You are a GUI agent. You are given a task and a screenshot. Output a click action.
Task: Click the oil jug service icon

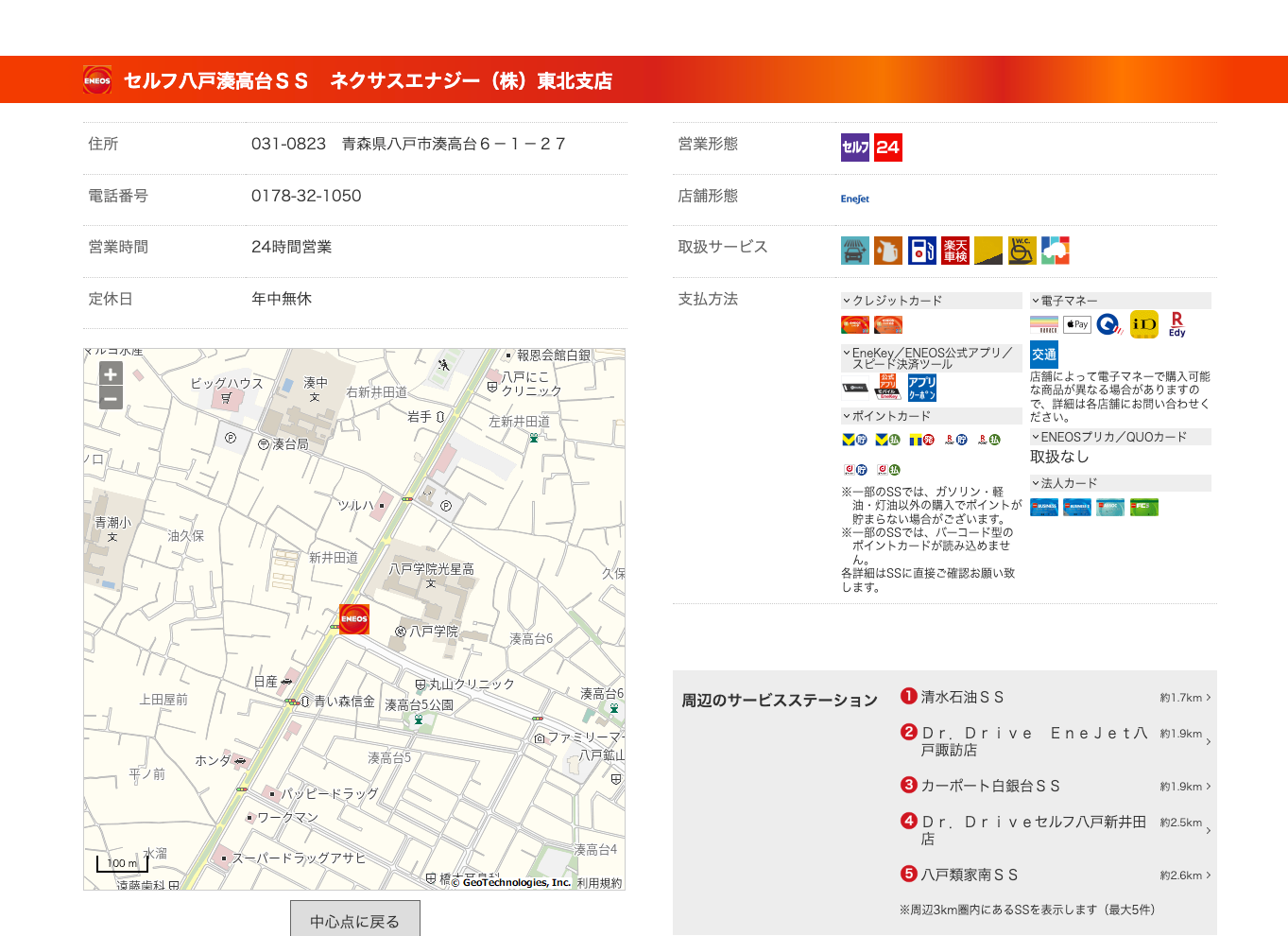(888, 251)
